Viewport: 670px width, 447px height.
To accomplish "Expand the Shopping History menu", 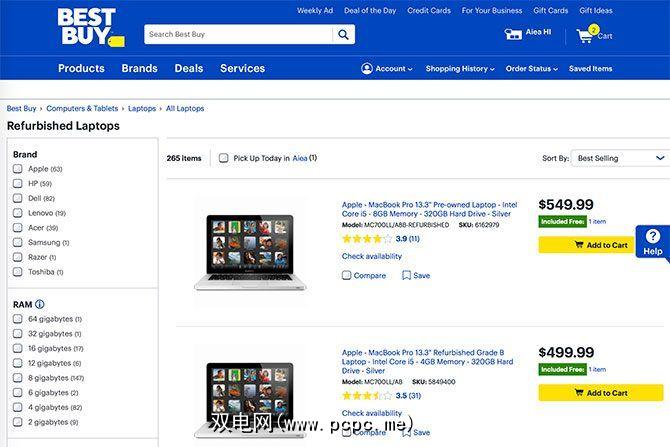I will 460,69.
